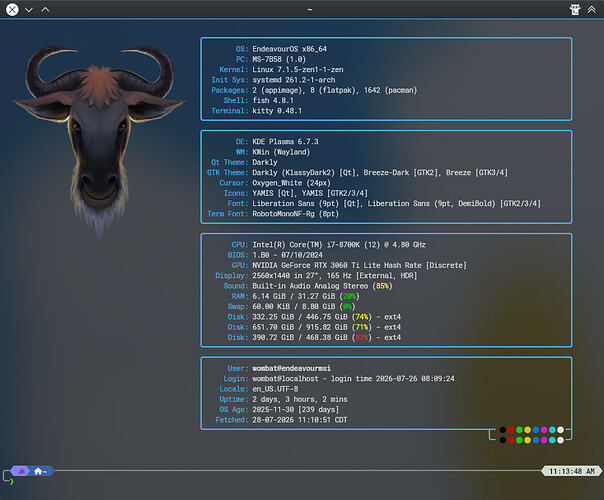
Task: Select the bottom-row red color dot
Action: point(511,440)
